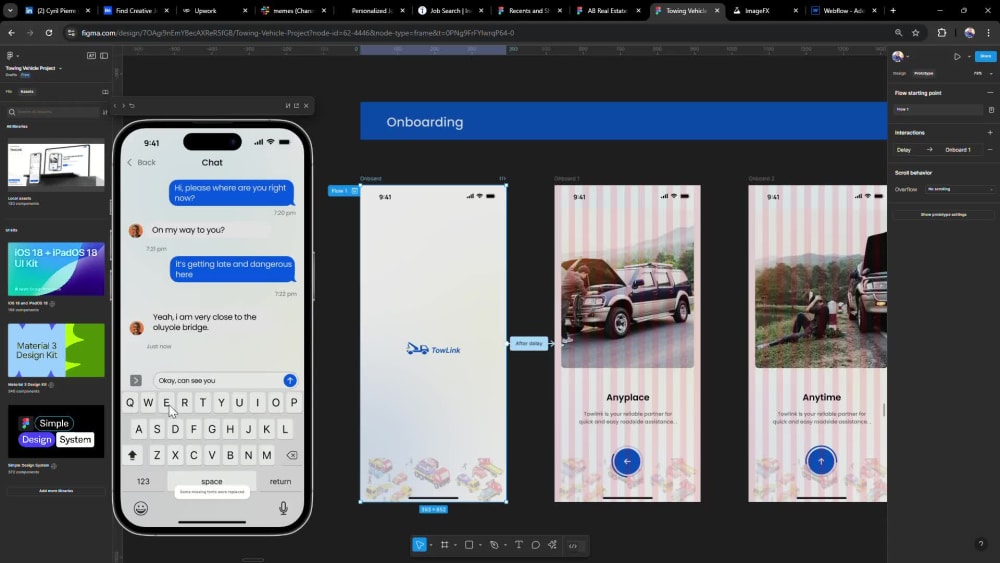The width and height of the screenshot is (1000, 563).
Task: Select the Pen tool
Action: point(494,545)
